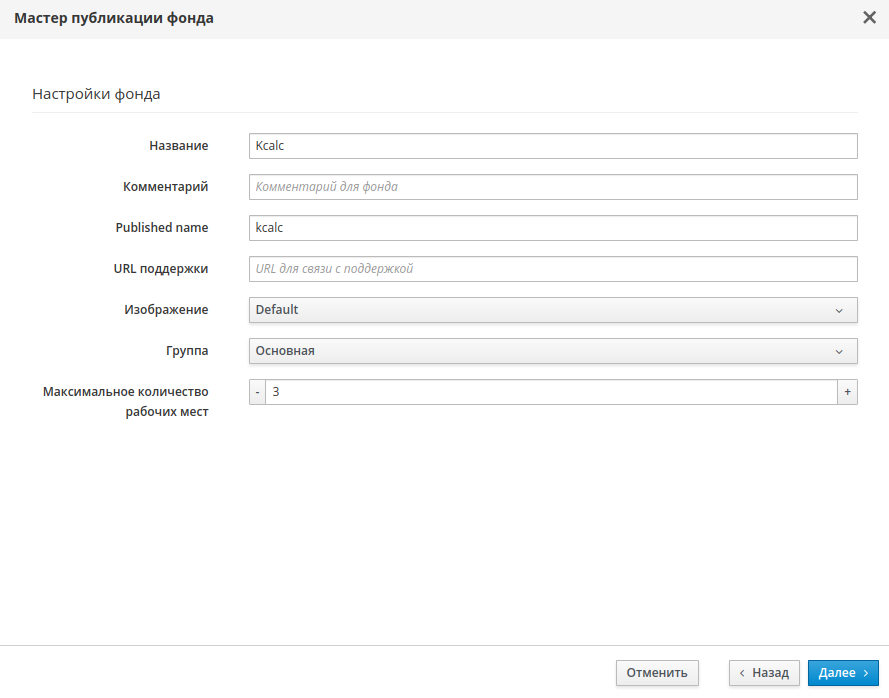
Task: Proceed with the Далее button
Action: pos(843,673)
